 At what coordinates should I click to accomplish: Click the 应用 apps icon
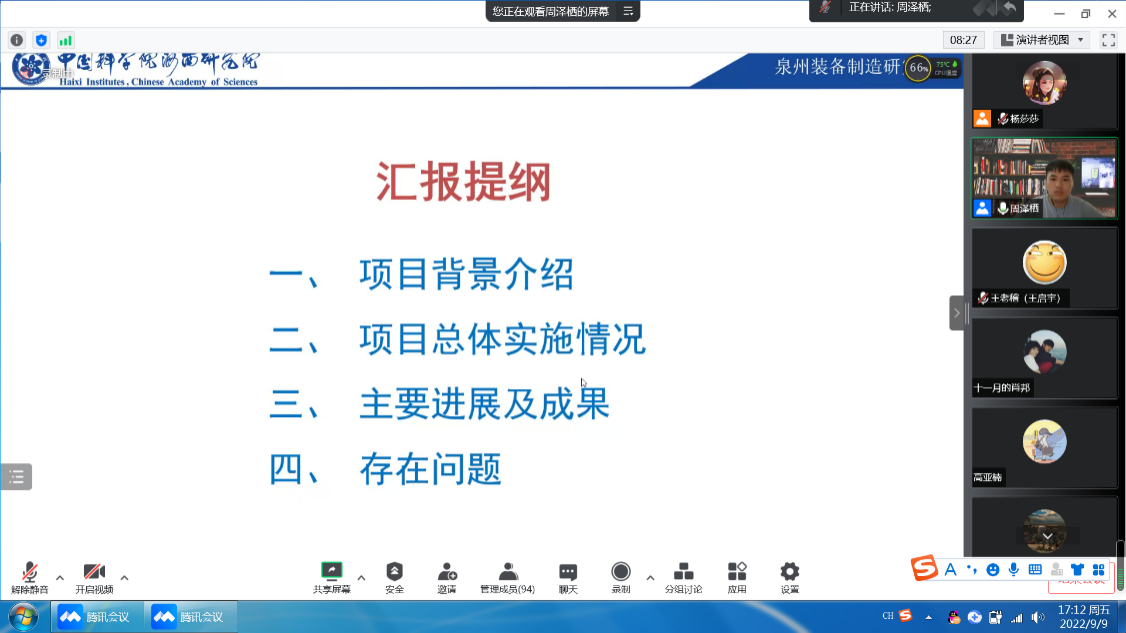coord(737,577)
